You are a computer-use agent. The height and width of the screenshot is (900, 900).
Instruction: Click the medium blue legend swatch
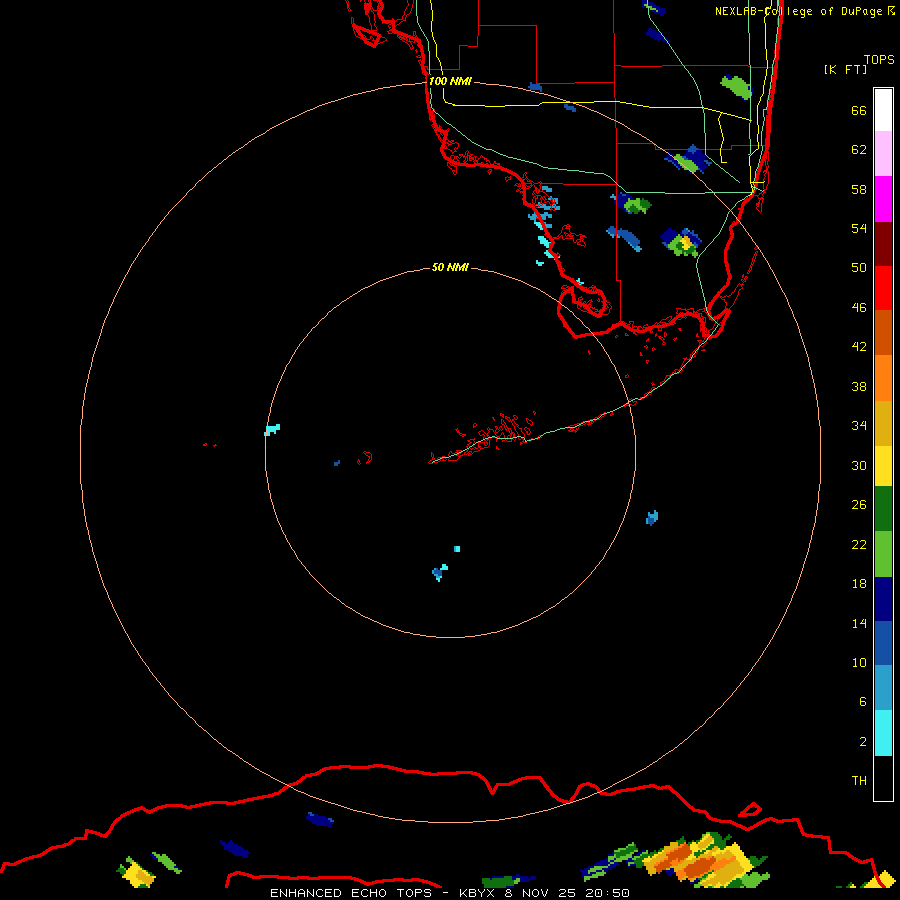(x=883, y=643)
